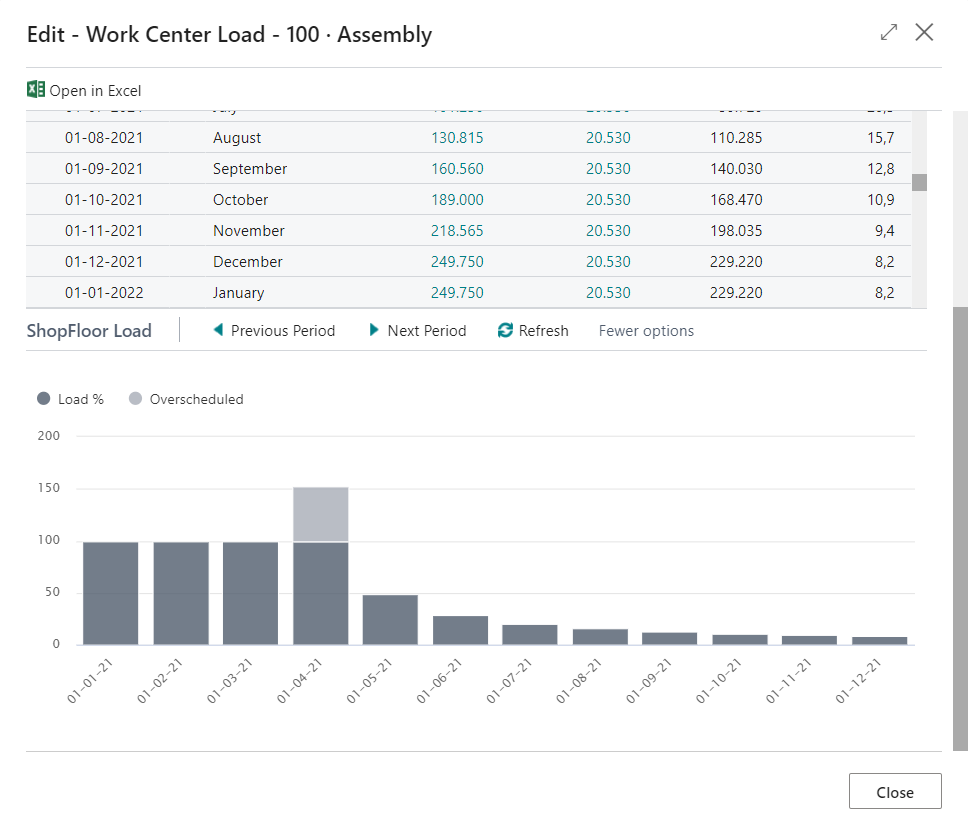The height and width of the screenshot is (828, 968).
Task: Toggle the Overscheduled legend marker
Action: [x=135, y=399]
